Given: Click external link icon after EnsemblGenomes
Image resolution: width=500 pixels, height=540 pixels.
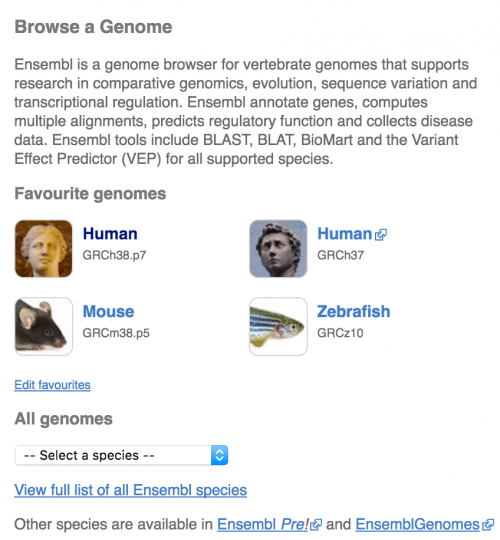Looking at the screenshot, I should pos(488,525).
